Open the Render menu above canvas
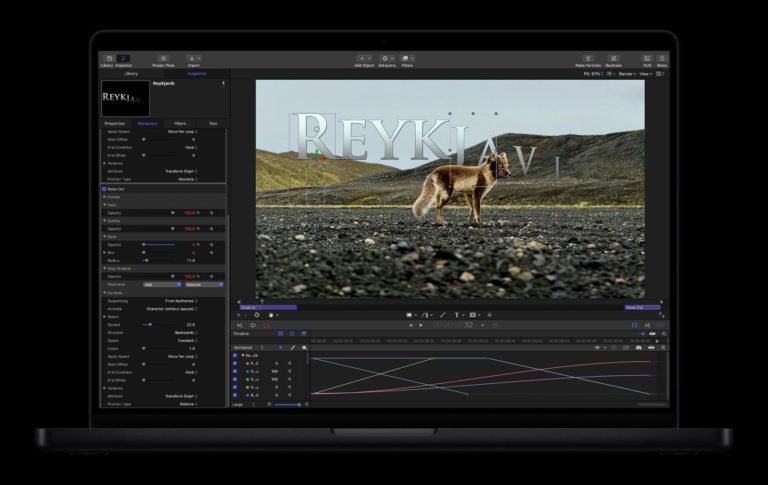 click(x=627, y=74)
